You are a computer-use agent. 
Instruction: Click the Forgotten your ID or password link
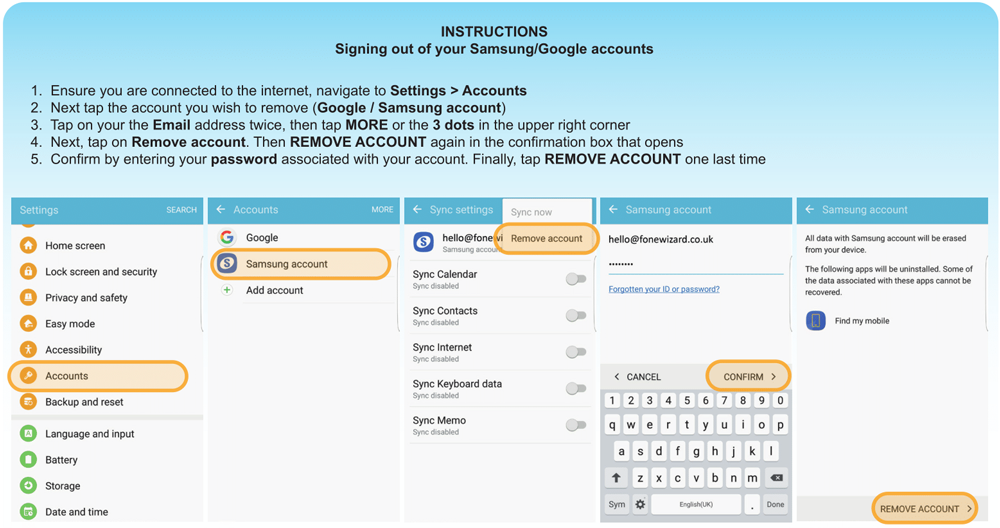pyautogui.click(x=664, y=289)
